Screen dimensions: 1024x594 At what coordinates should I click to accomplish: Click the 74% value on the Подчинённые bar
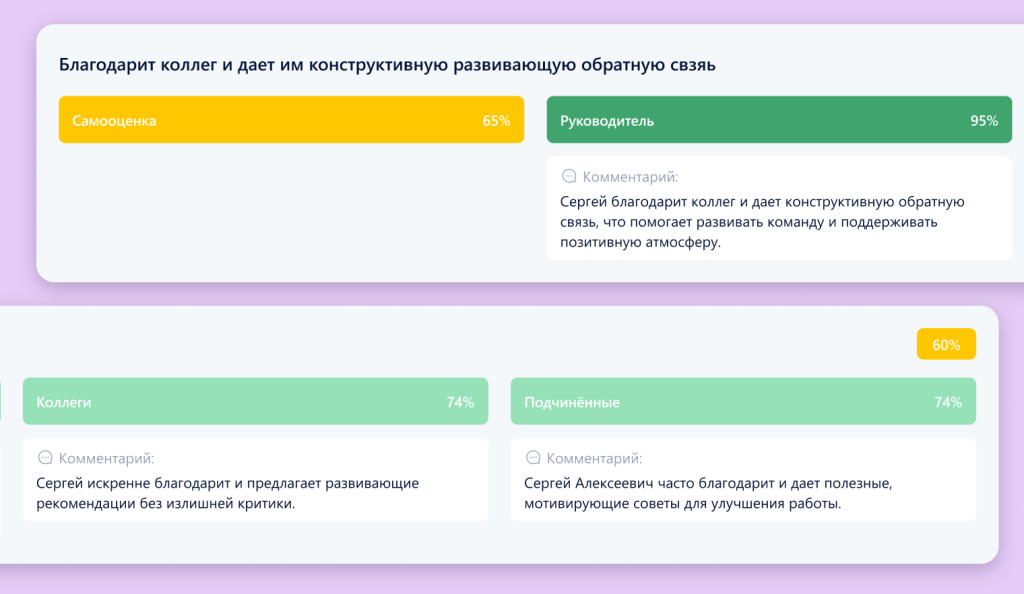coord(948,402)
